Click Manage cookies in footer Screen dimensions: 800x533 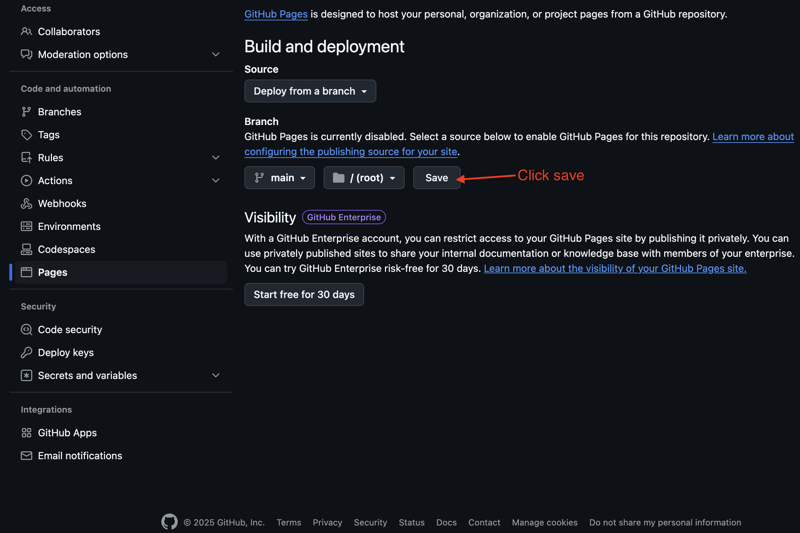[544, 522]
